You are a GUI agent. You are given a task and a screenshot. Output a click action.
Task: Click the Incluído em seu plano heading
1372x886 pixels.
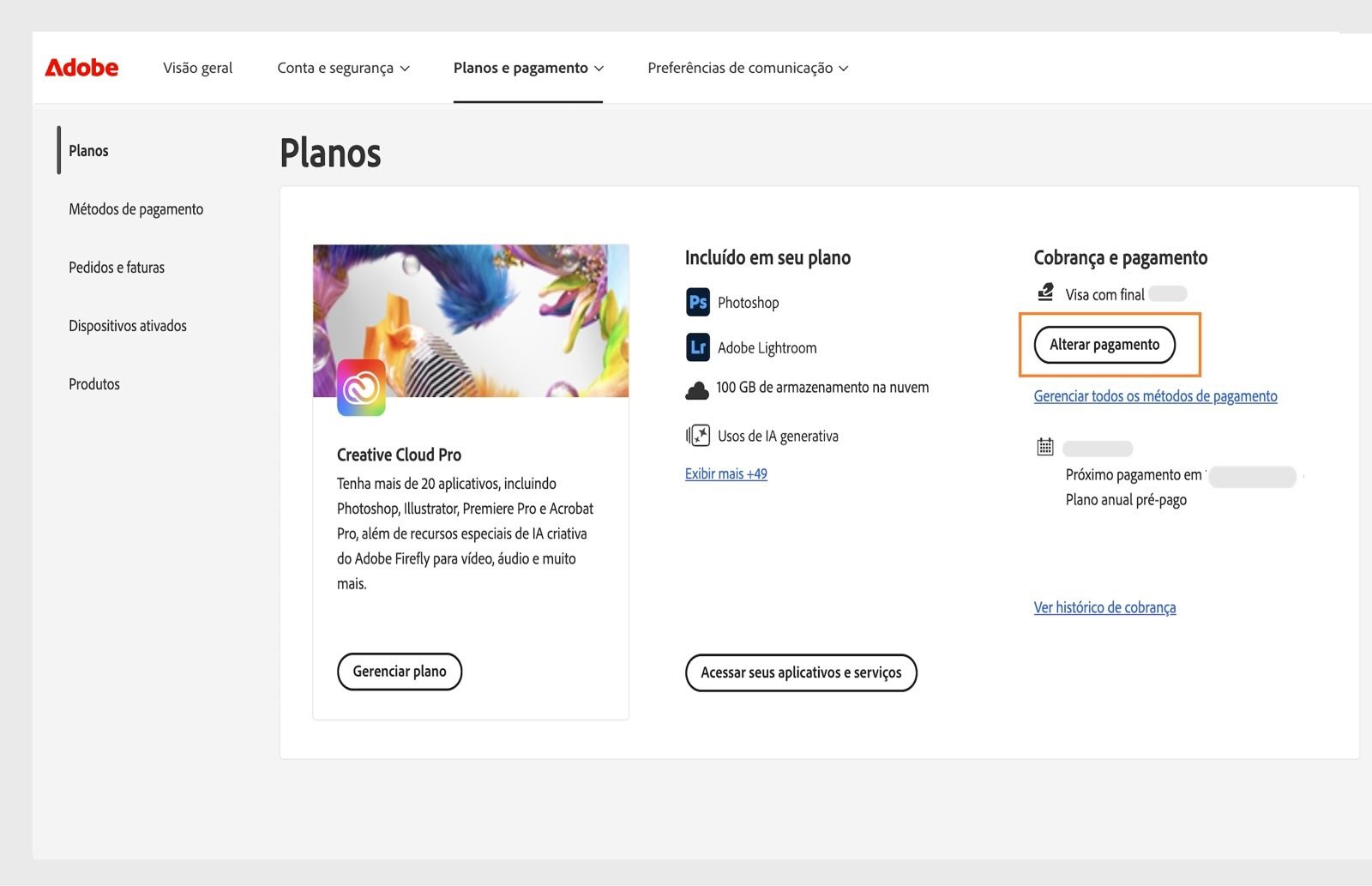[767, 257]
